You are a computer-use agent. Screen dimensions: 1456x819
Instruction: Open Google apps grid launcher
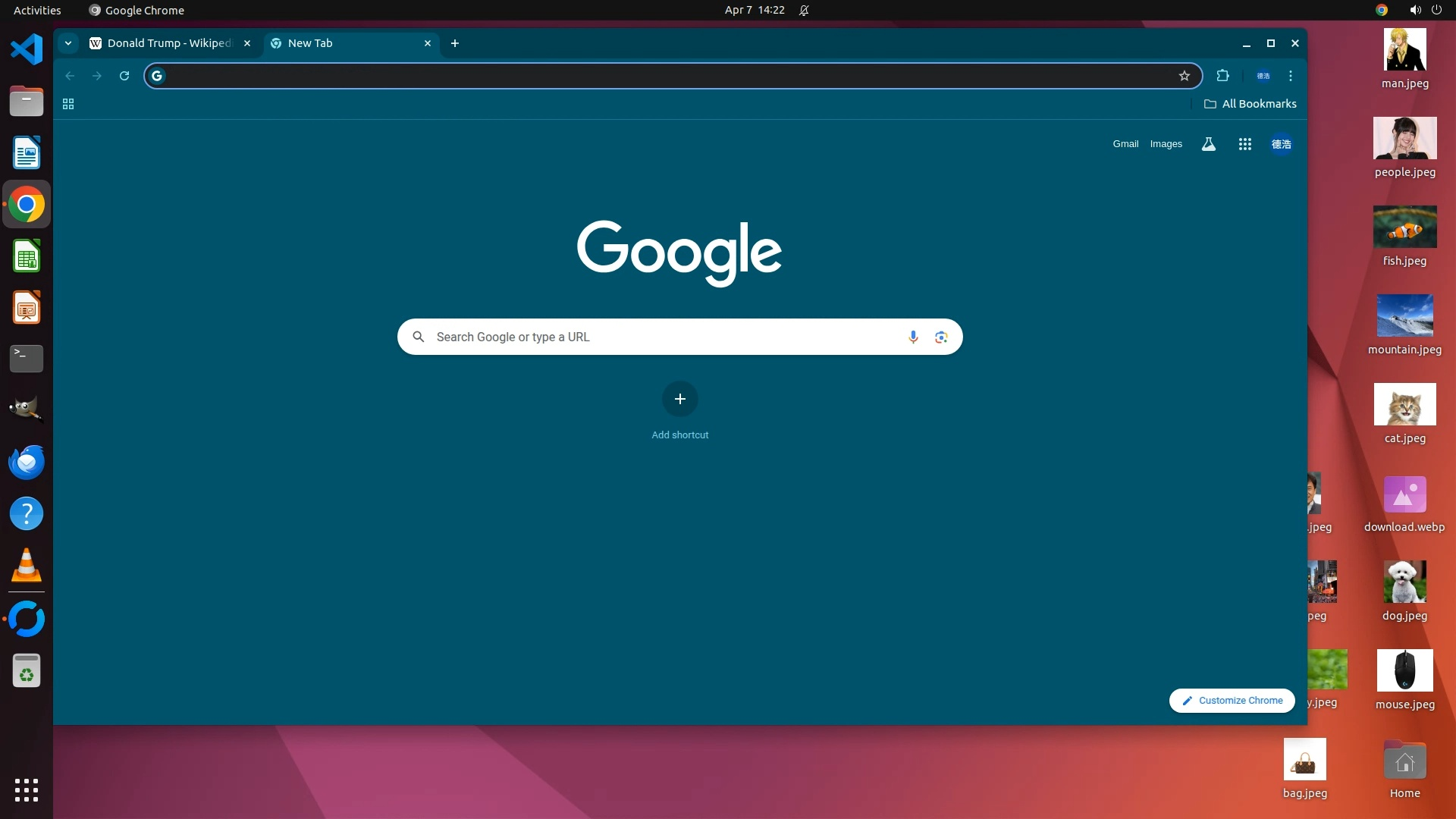1244,144
